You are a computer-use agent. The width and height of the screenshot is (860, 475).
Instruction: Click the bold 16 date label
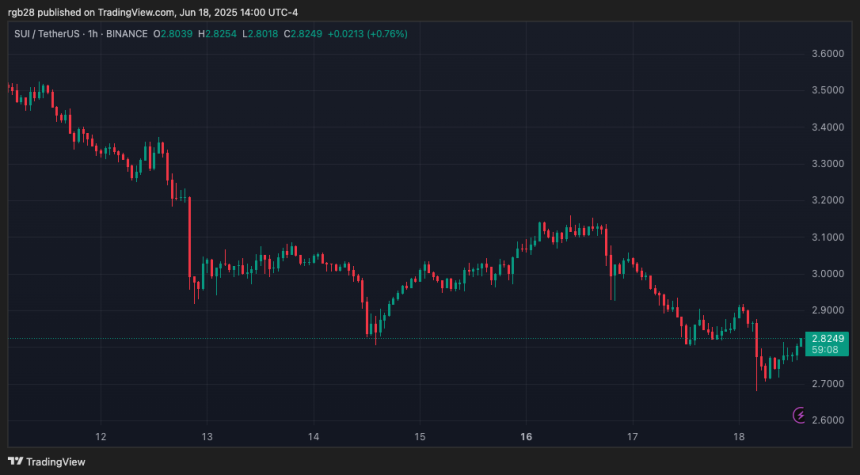526,437
